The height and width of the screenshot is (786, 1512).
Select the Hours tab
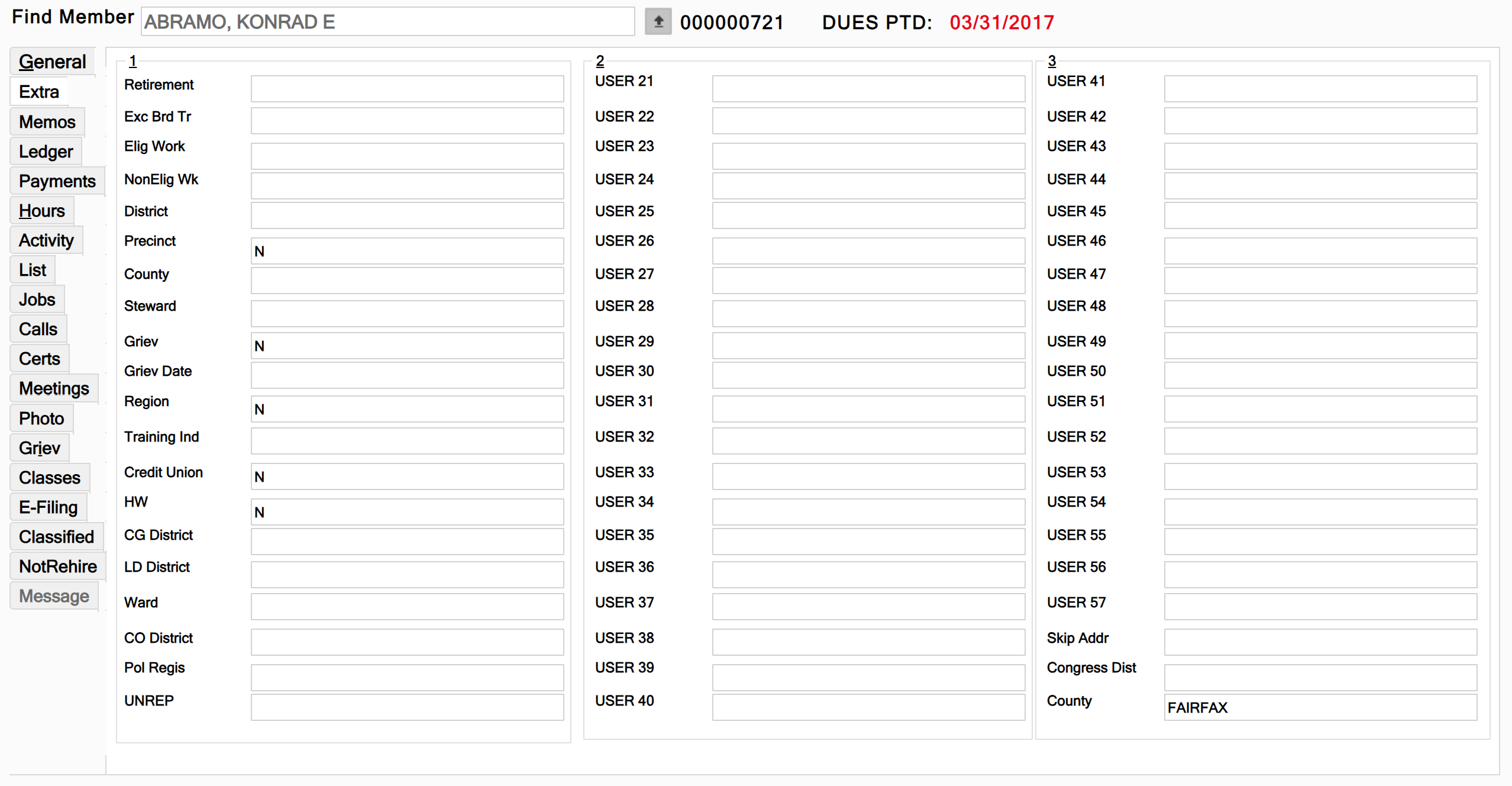coord(41,211)
